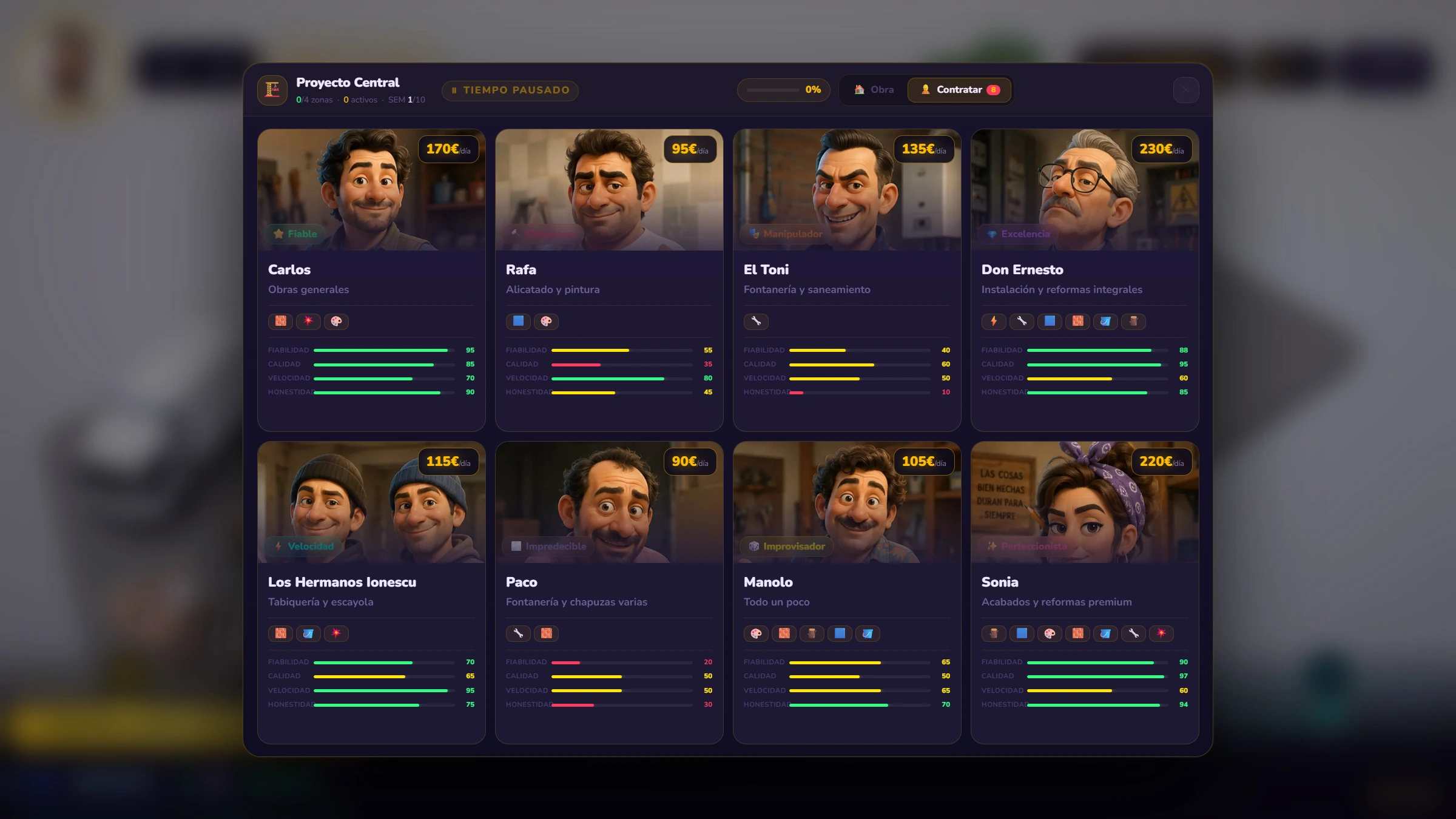Click the Improvisador trait badge on Manolo
1456x819 pixels.
tap(787, 547)
